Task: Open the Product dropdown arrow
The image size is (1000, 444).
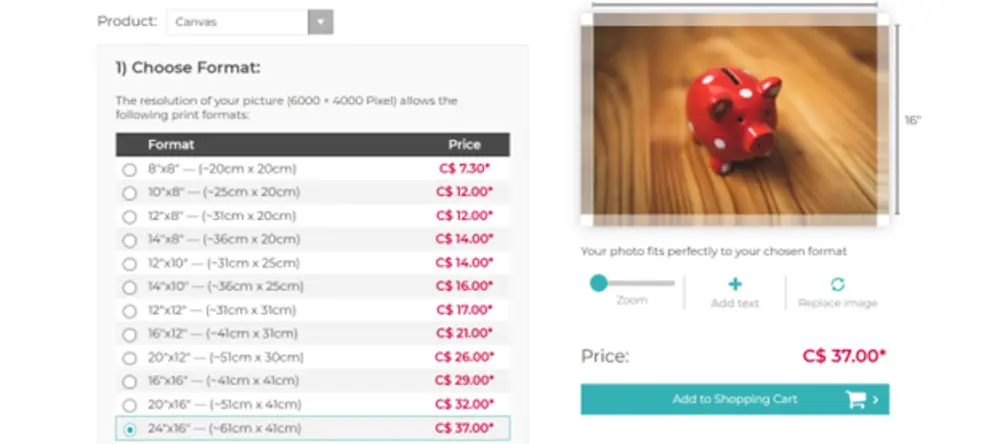Action: click(320, 21)
